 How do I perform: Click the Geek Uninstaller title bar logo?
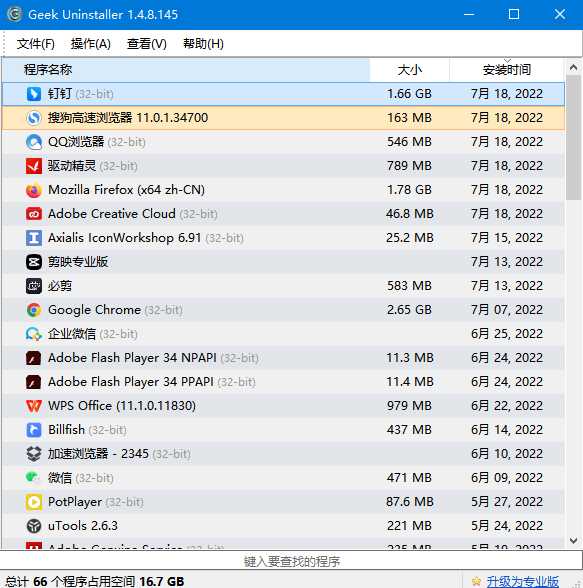pyautogui.click(x=15, y=14)
